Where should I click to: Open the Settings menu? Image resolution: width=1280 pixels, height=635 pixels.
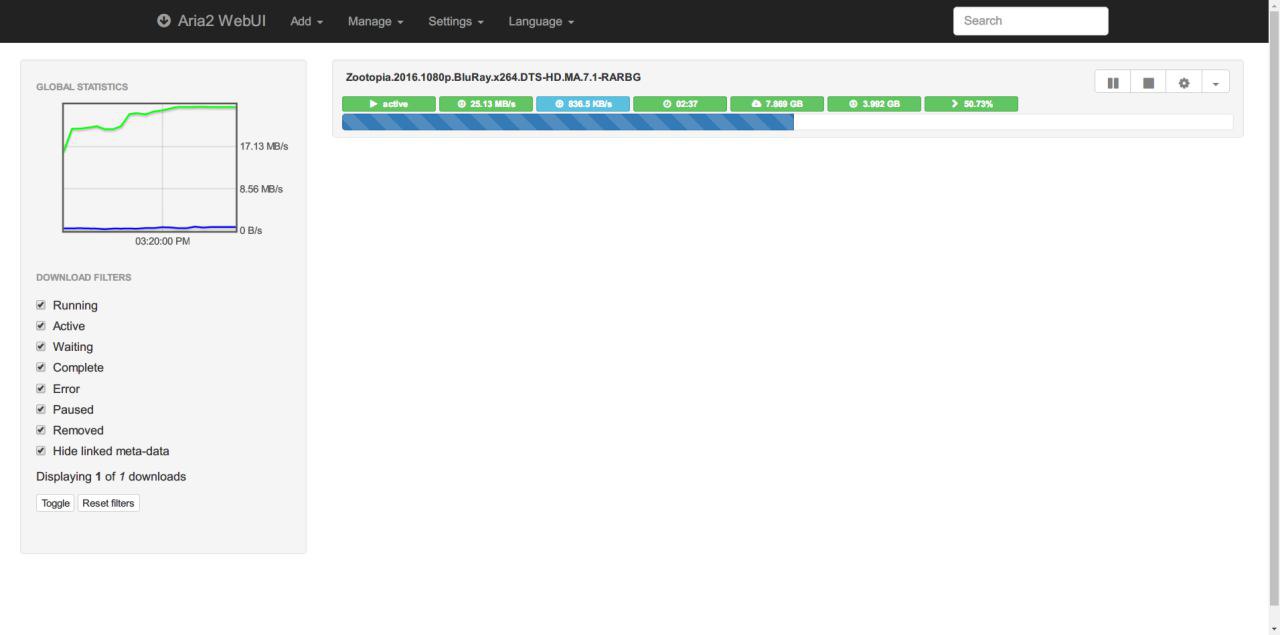pos(455,21)
